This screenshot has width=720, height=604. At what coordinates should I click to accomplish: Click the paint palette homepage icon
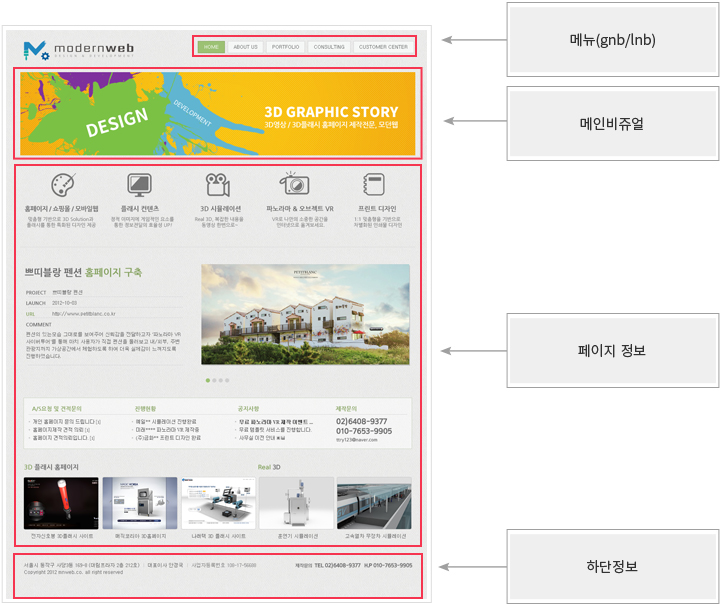click(62, 185)
